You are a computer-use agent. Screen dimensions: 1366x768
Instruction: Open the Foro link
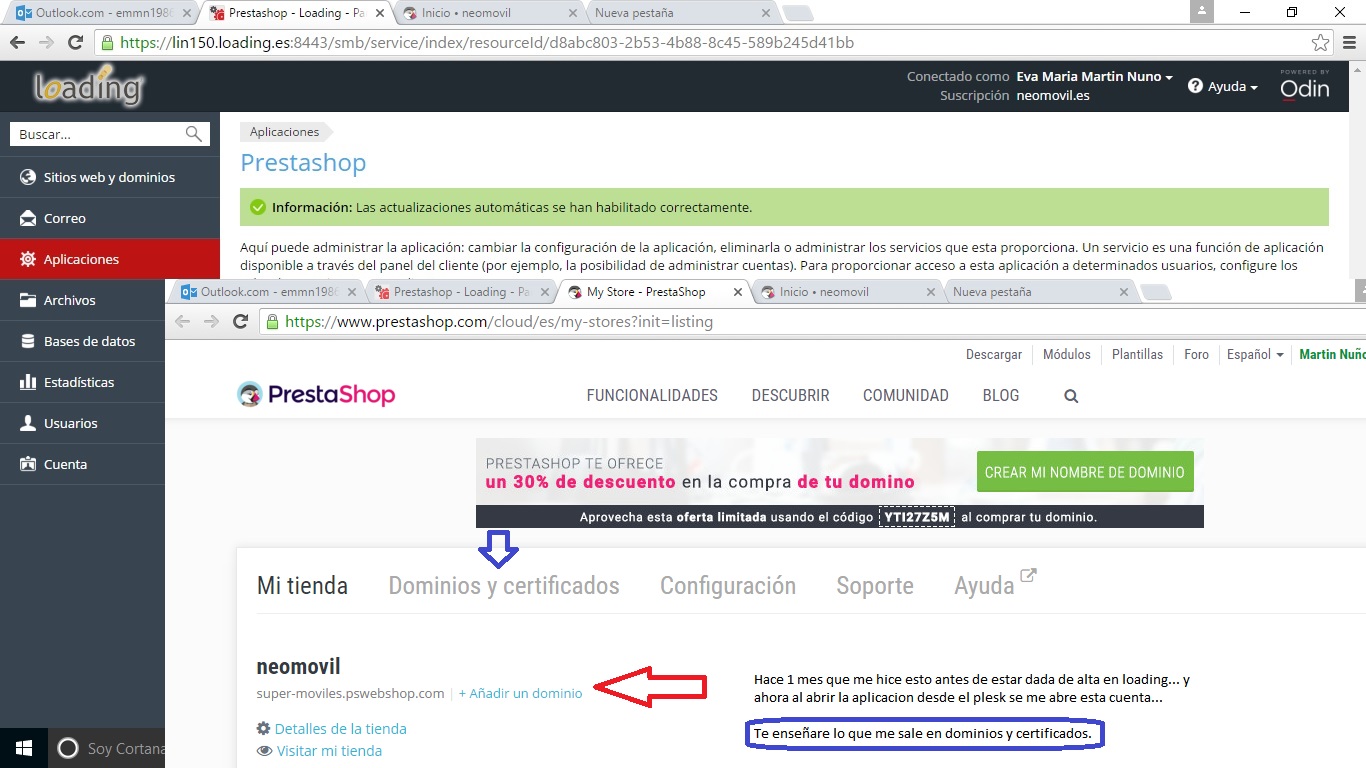pos(1196,354)
